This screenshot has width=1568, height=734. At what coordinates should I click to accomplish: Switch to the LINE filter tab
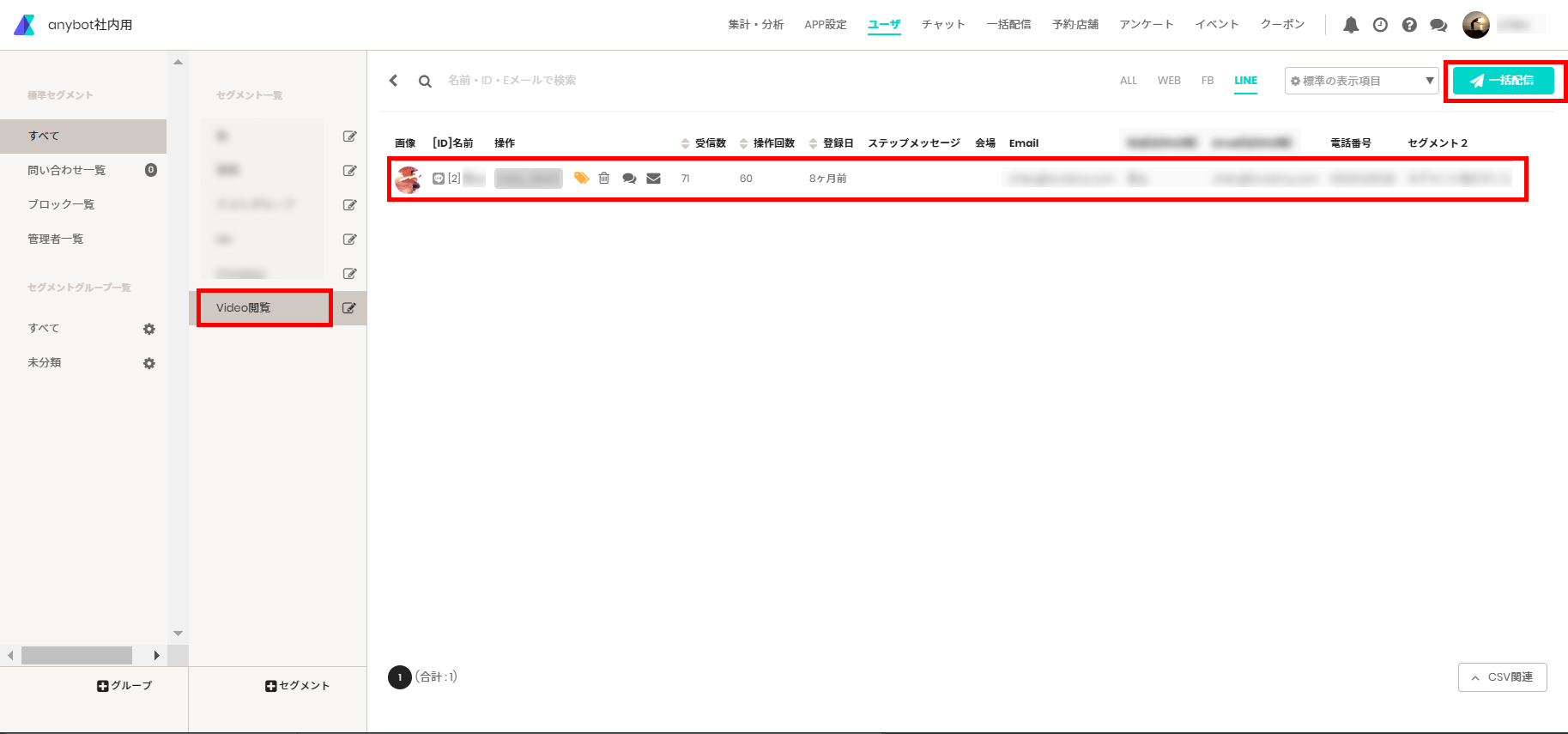1246,81
